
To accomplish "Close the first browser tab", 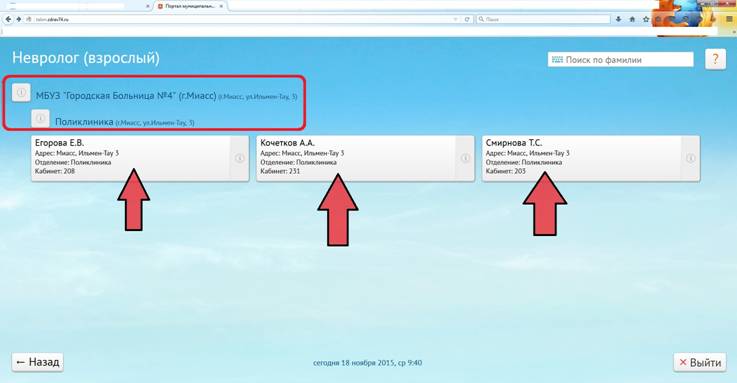I will (148, 6).
